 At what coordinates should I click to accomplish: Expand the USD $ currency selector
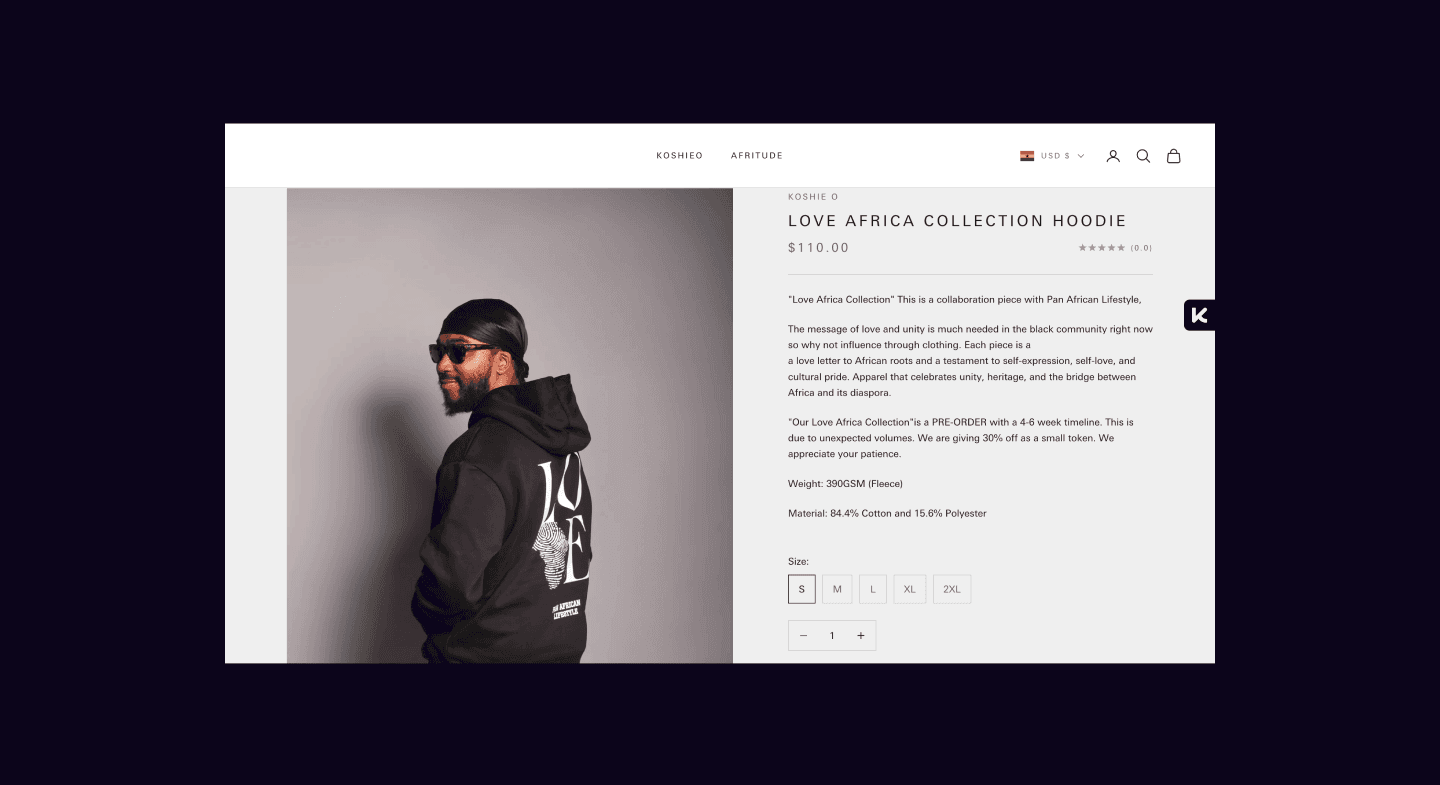tap(1052, 156)
